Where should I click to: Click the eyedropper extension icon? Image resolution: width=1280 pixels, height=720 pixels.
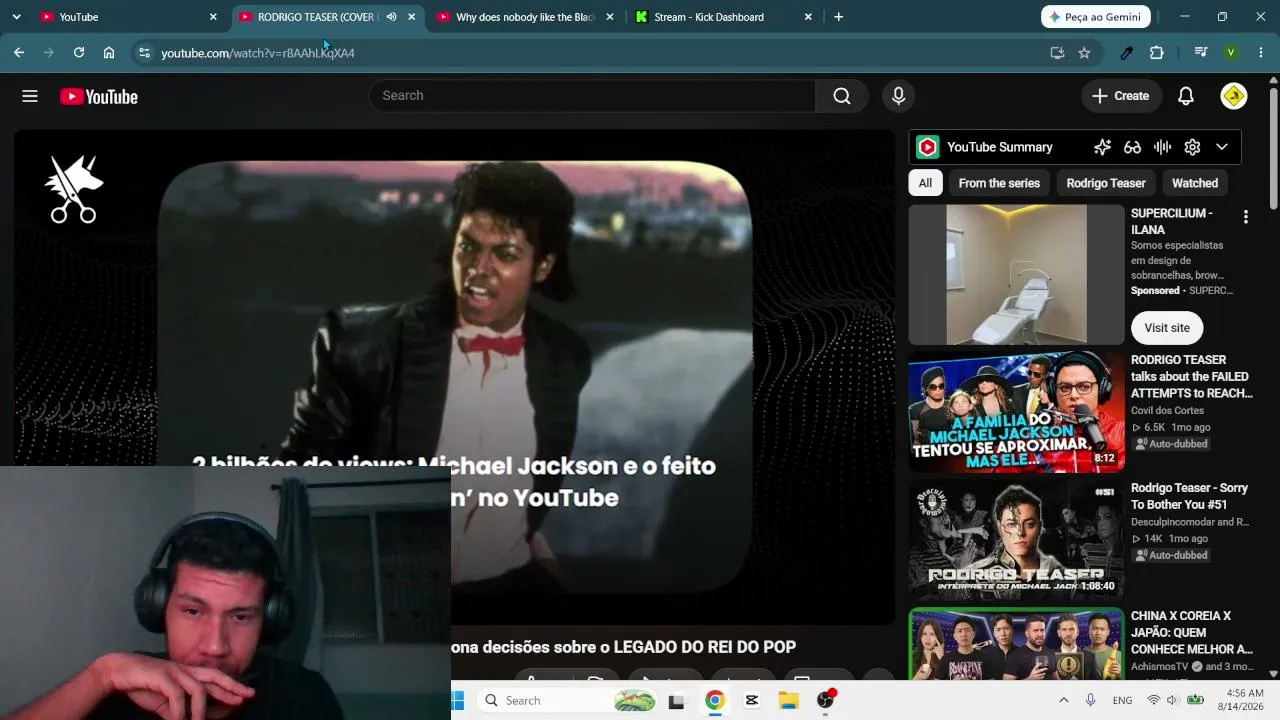1127,53
